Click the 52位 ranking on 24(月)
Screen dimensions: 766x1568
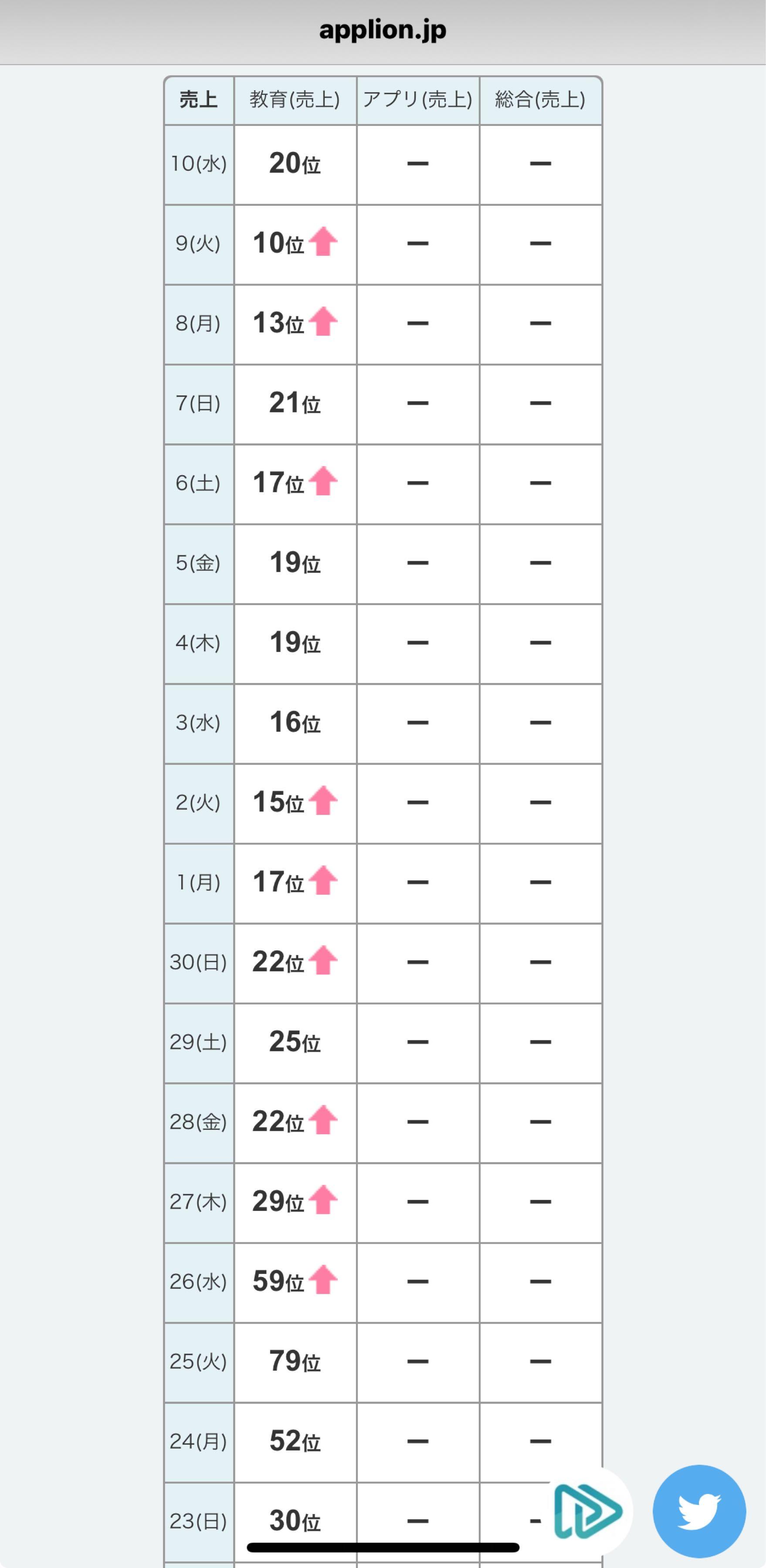pos(295,1441)
